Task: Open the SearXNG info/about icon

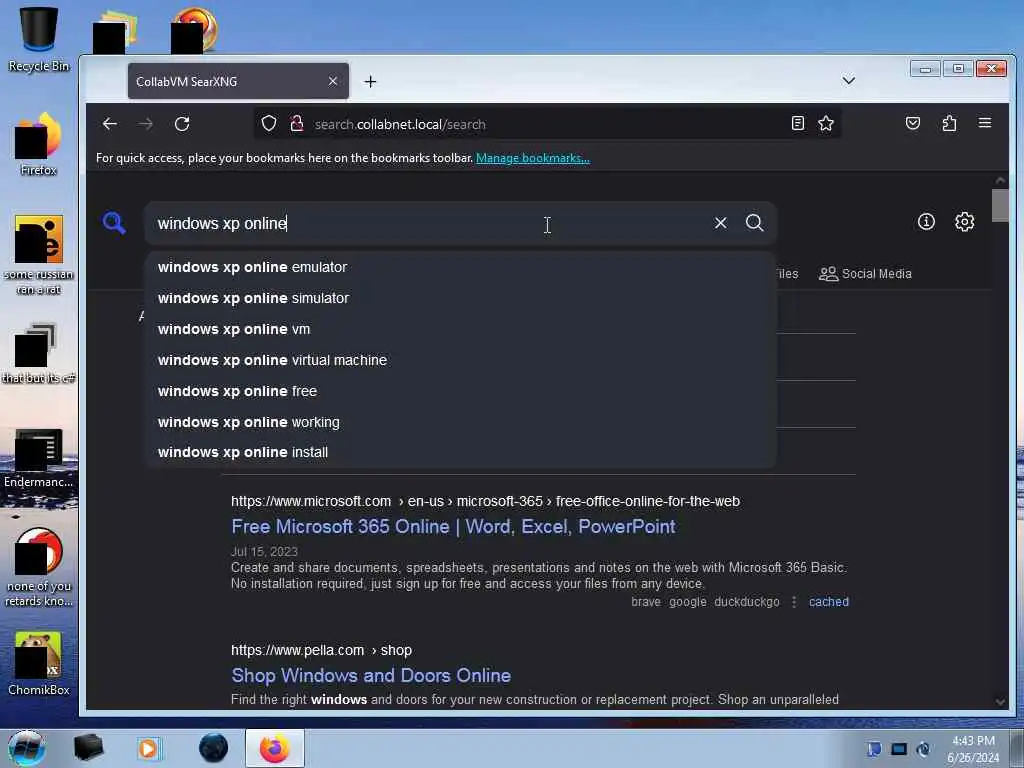Action: (926, 222)
